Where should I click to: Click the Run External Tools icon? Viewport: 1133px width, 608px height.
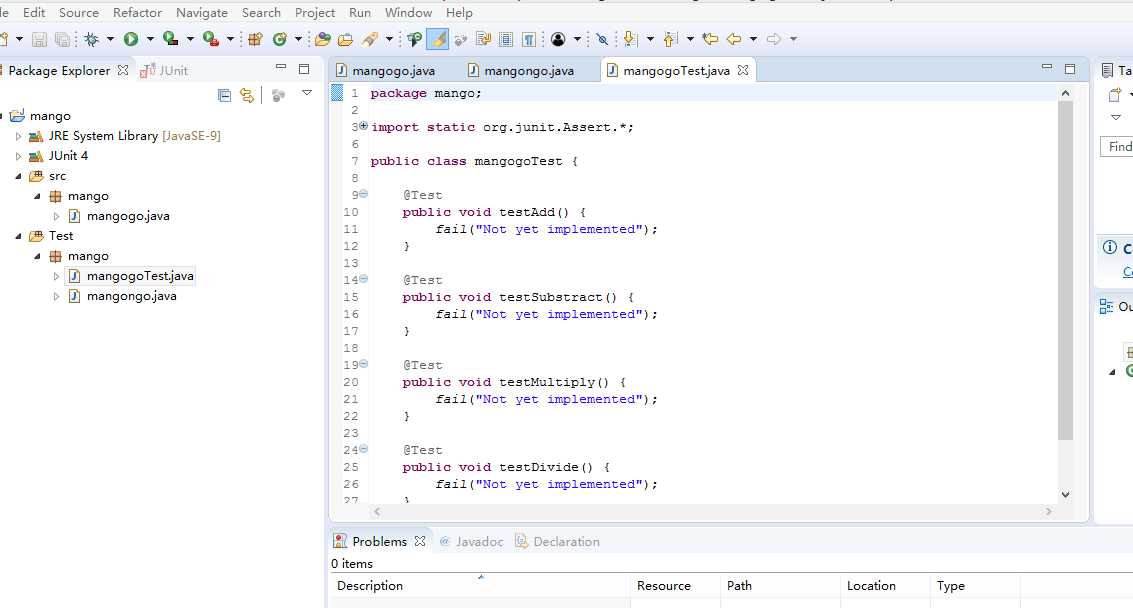(x=210, y=39)
